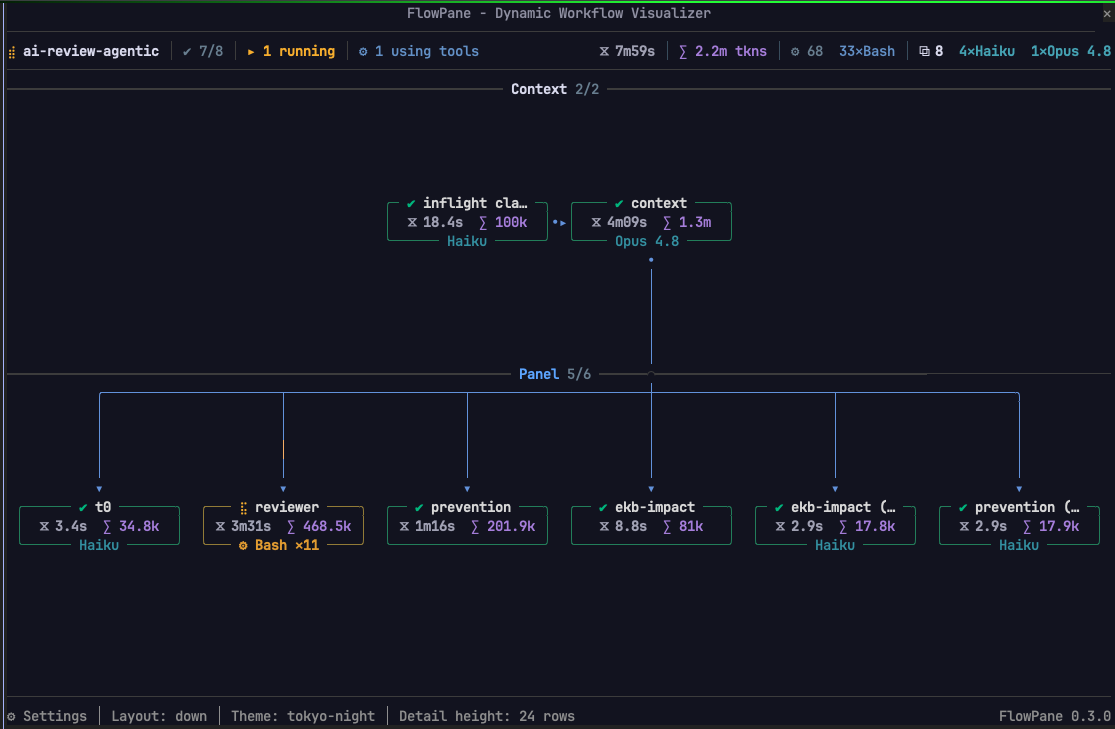Click the 1×Opus 4.8 model count
Screen dimensions: 1115x729
click(x=1071, y=51)
